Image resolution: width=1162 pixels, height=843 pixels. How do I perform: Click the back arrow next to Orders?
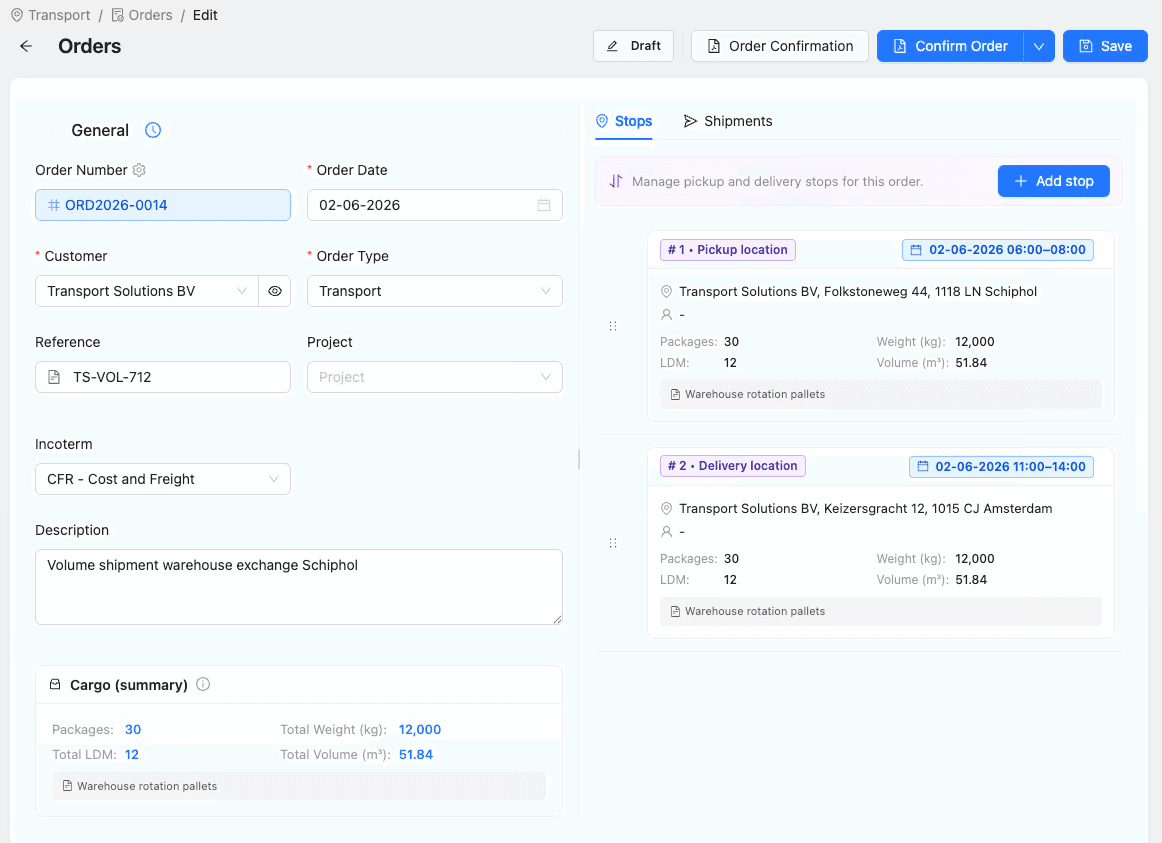[x=26, y=46]
